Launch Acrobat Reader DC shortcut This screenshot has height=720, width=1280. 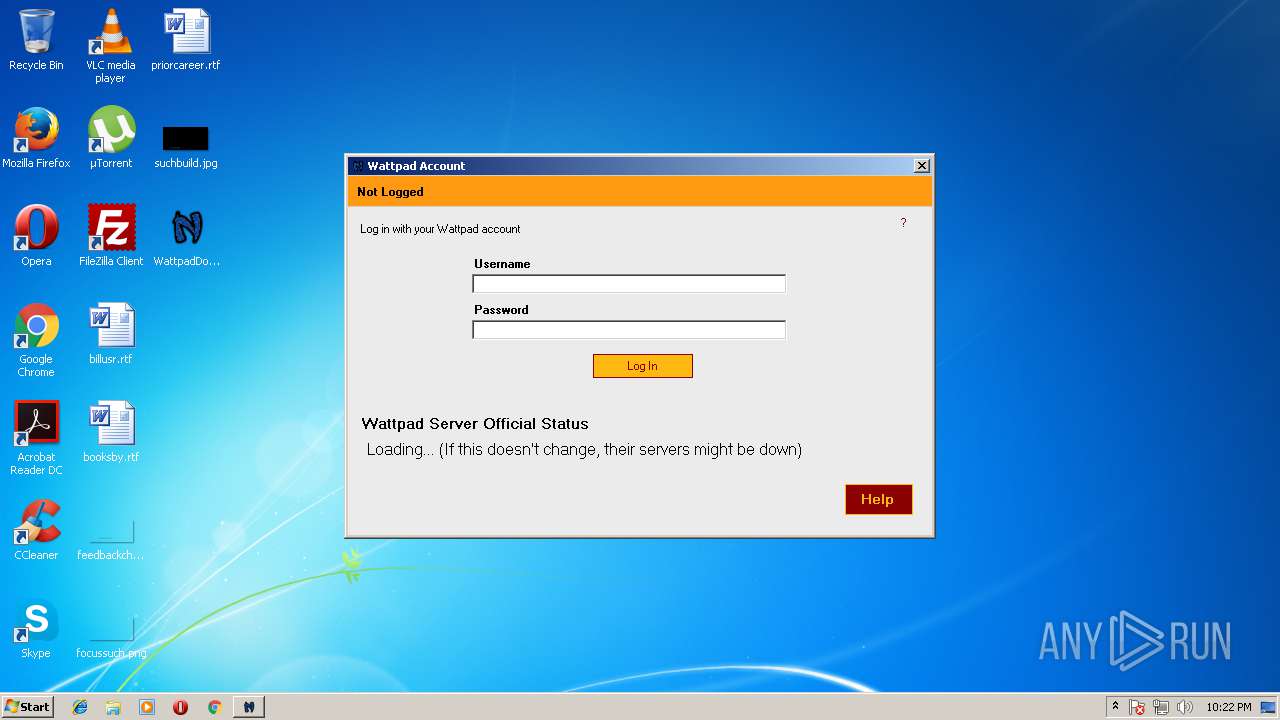[36, 438]
